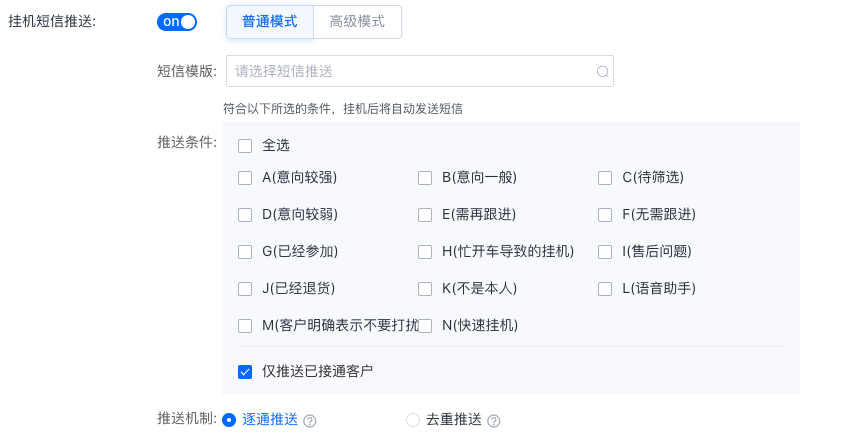This screenshot has height=440, width=847.
Task: Select the 逐通推送 radio button
Action: coord(229,420)
